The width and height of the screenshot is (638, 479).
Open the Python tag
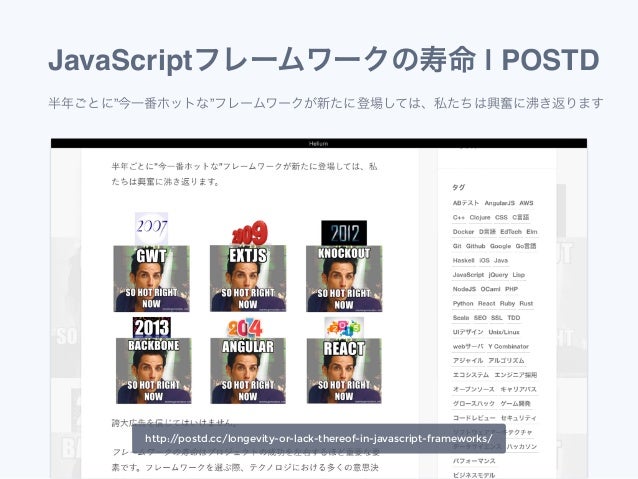click(x=463, y=303)
